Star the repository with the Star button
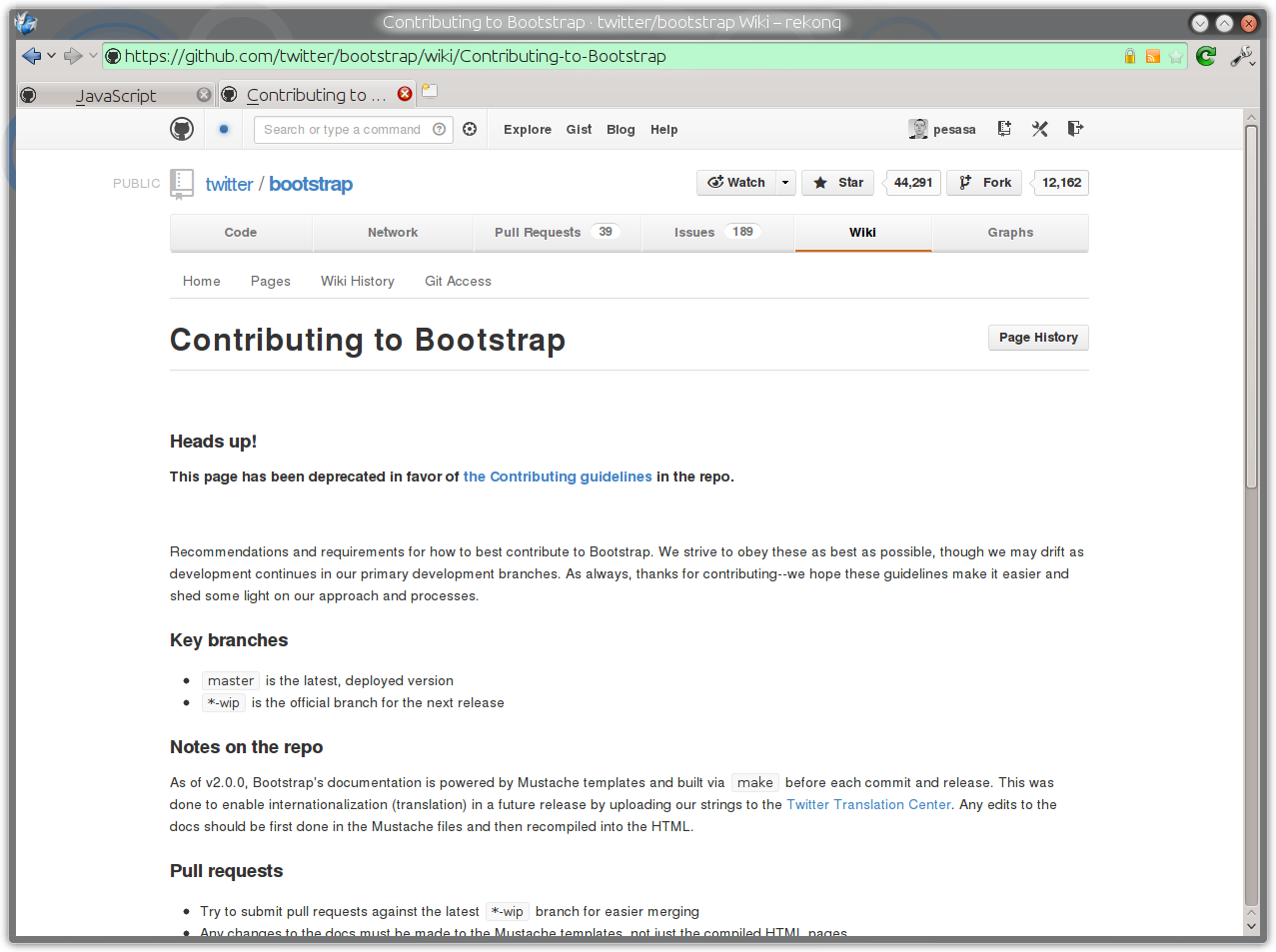The width and height of the screenshot is (1276, 952). (838, 183)
